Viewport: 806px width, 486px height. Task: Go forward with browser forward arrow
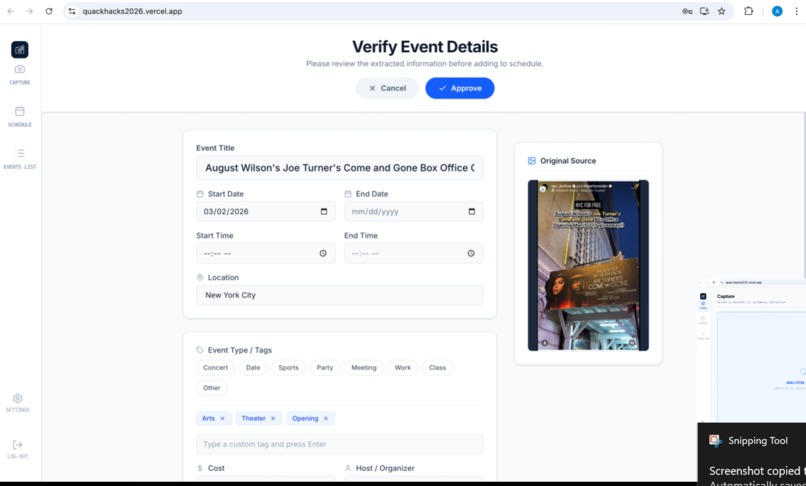29,11
